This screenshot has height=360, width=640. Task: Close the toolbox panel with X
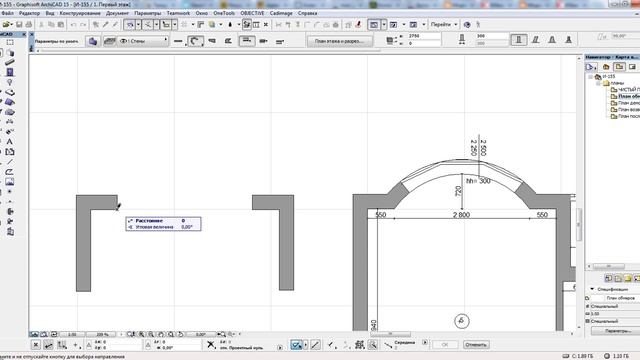[x=24, y=35]
